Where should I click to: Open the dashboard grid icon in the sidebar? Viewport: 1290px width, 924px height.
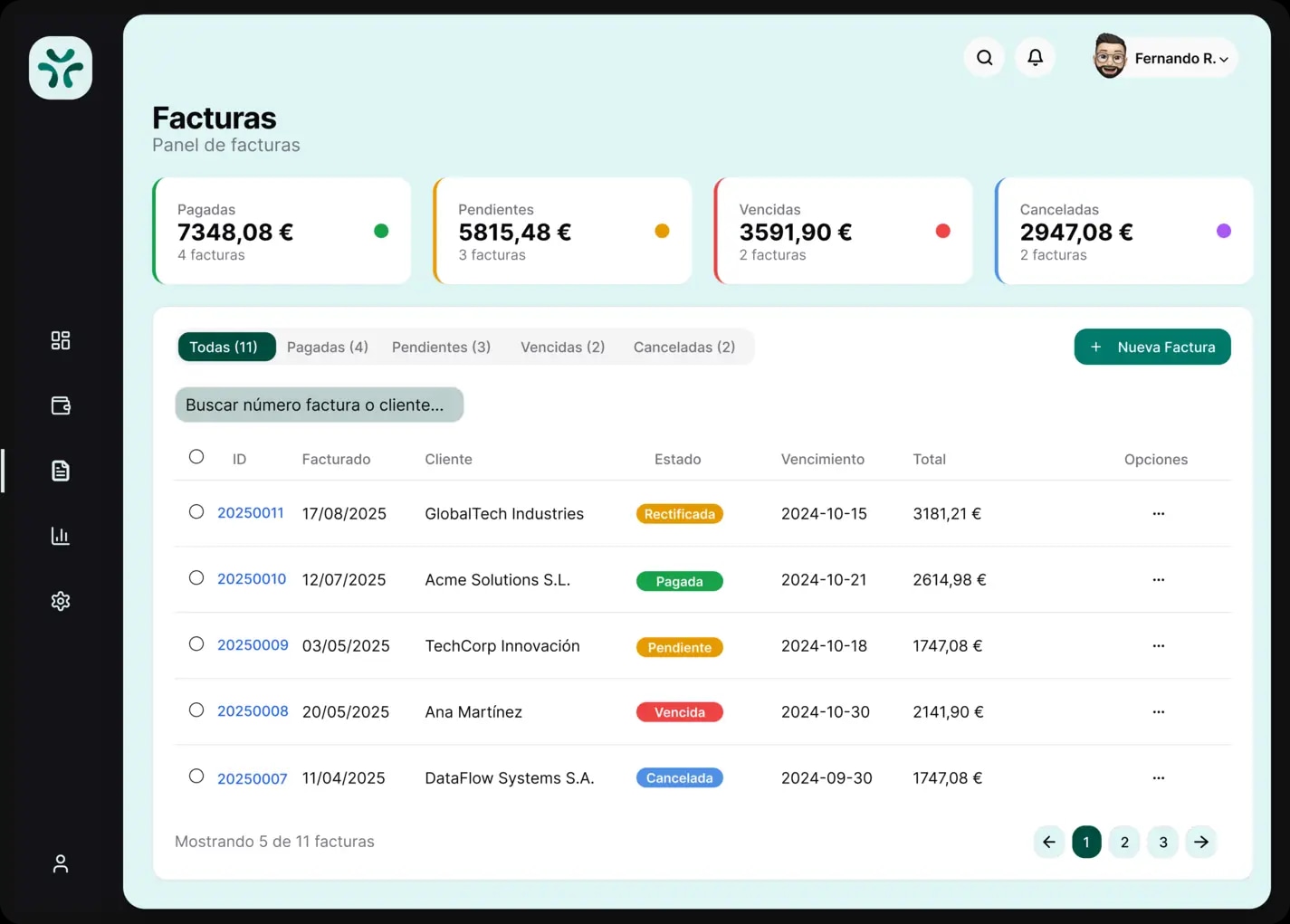pyautogui.click(x=61, y=340)
